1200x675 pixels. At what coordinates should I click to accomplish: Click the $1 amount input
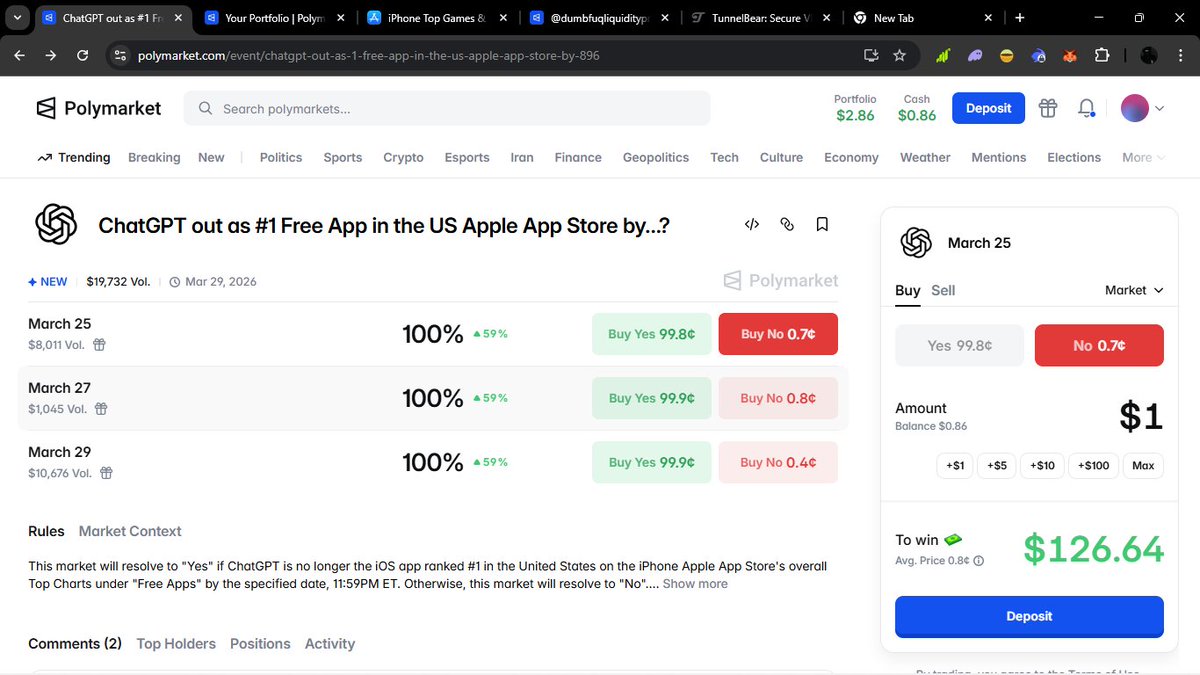pyautogui.click(x=1141, y=416)
